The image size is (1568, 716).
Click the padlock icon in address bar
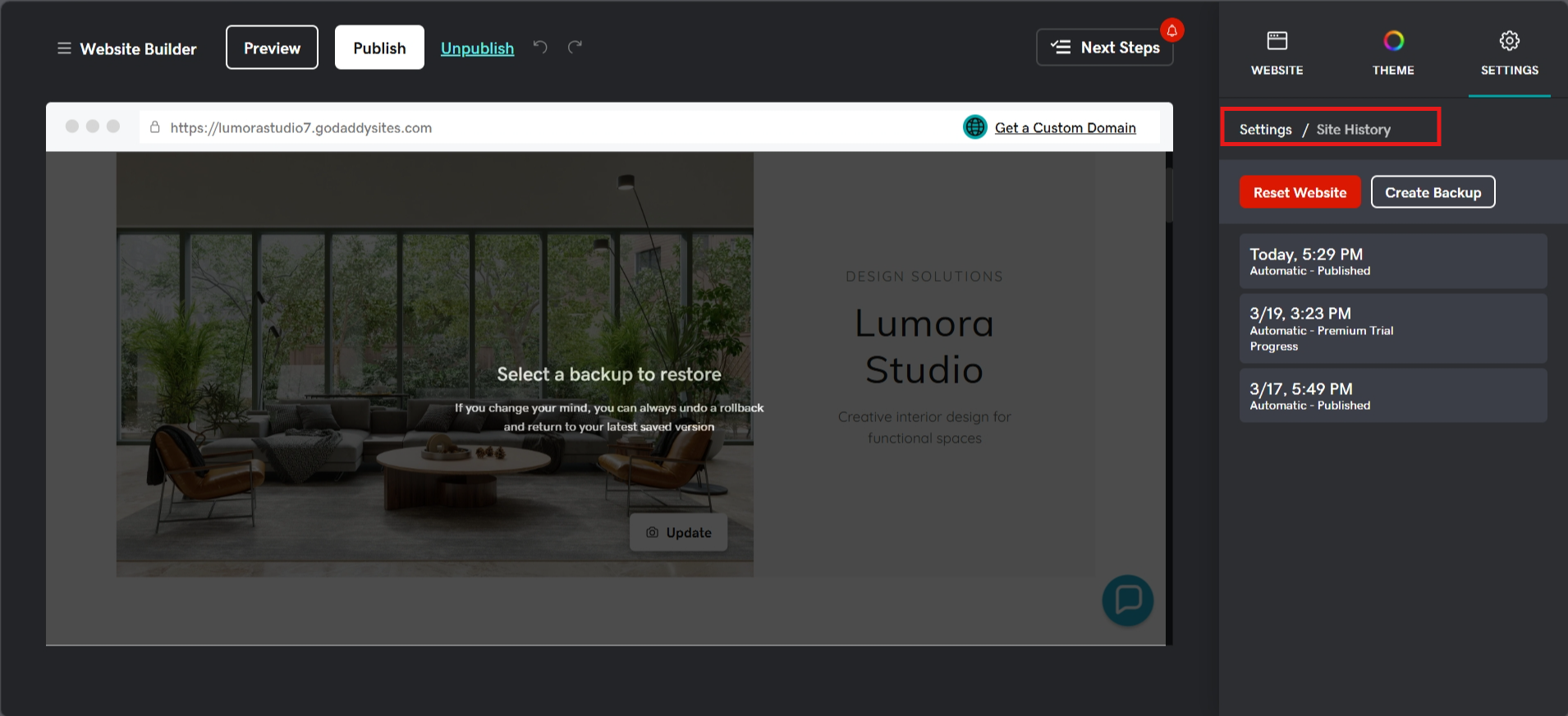coord(154,127)
